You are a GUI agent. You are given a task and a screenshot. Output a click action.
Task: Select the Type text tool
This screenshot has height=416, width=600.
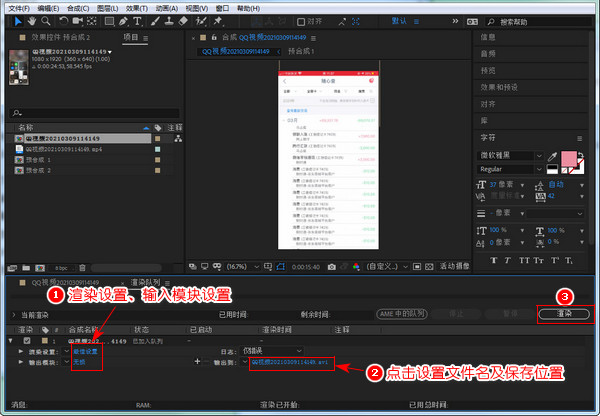point(137,21)
